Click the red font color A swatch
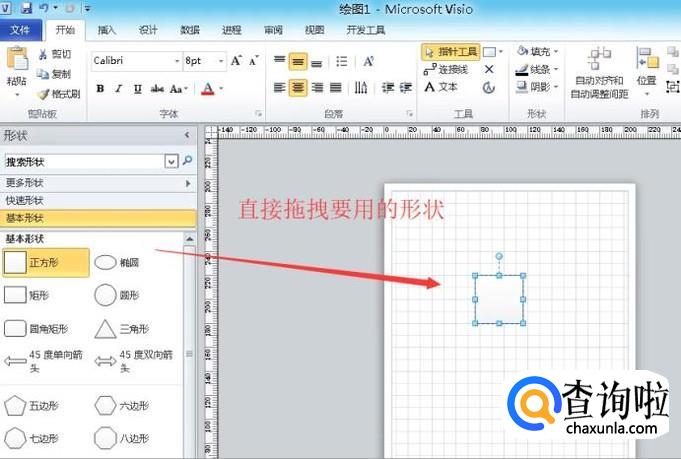Viewport: 681px width, 459px height. point(208,89)
